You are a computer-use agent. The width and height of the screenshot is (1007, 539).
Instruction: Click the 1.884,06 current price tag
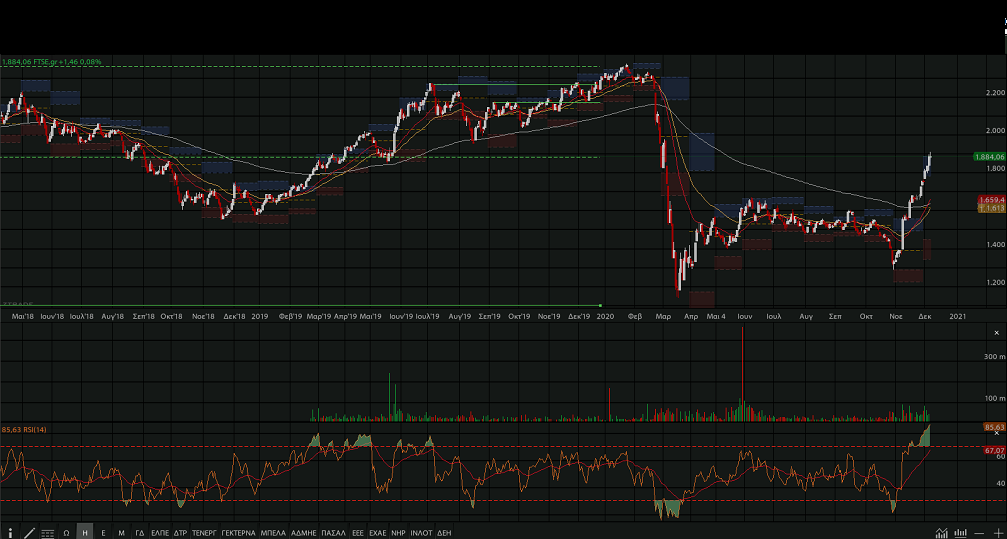pos(990,157)
